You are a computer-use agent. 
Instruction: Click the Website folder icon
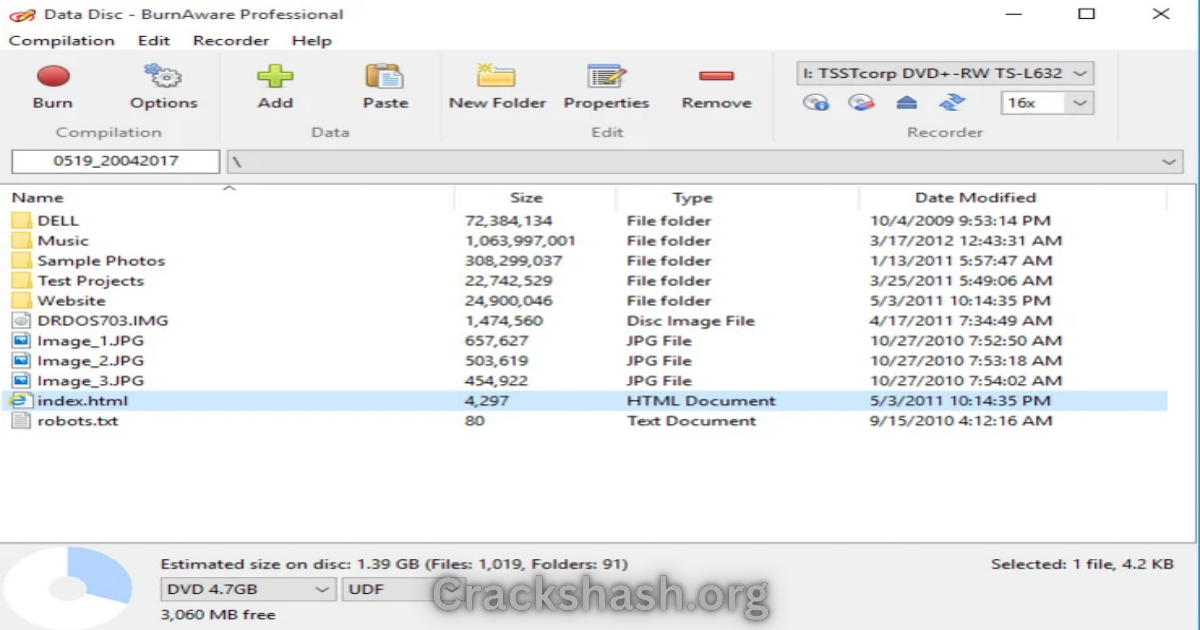coord(22,301)
